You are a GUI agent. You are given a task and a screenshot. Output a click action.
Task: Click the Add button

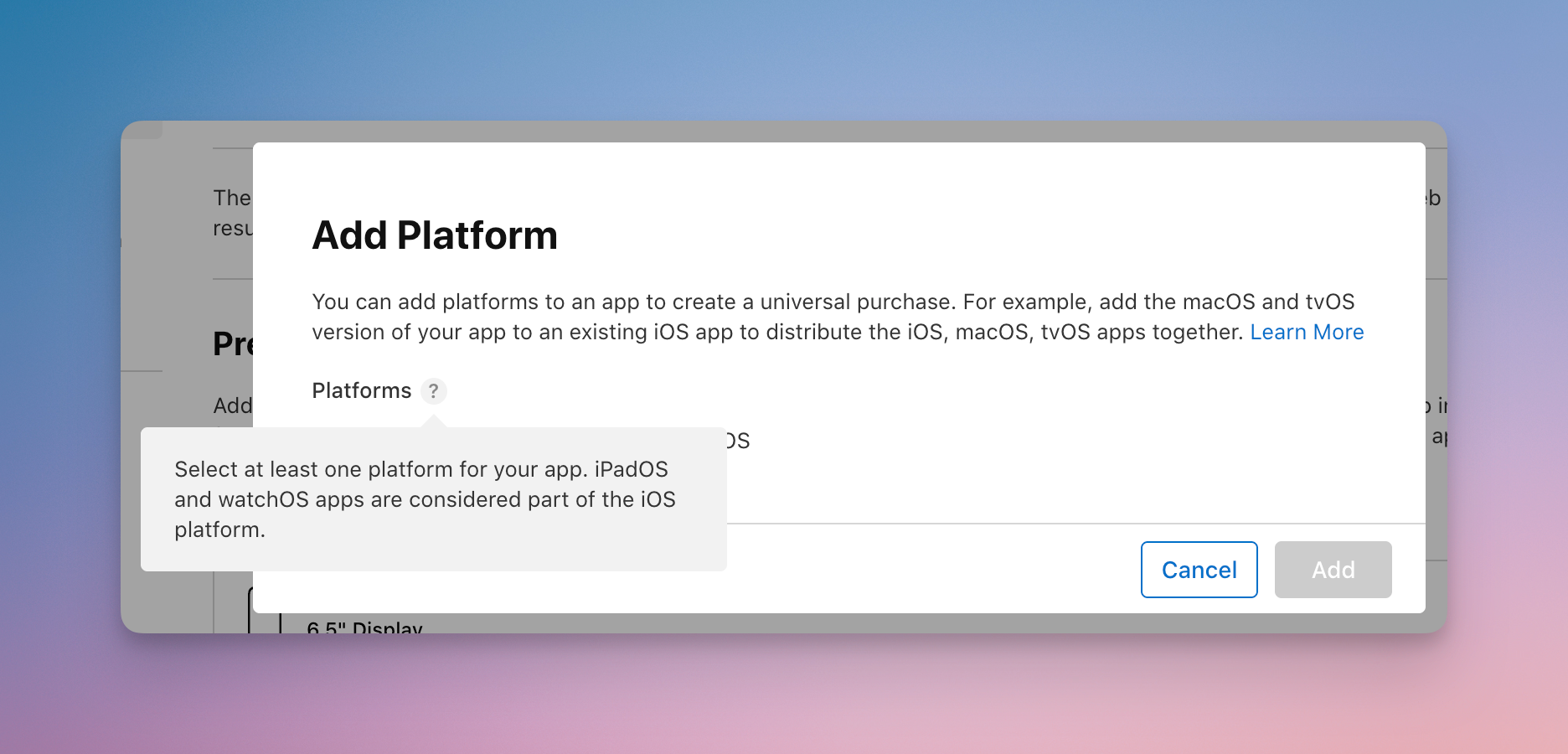(x=1333, y=570)
